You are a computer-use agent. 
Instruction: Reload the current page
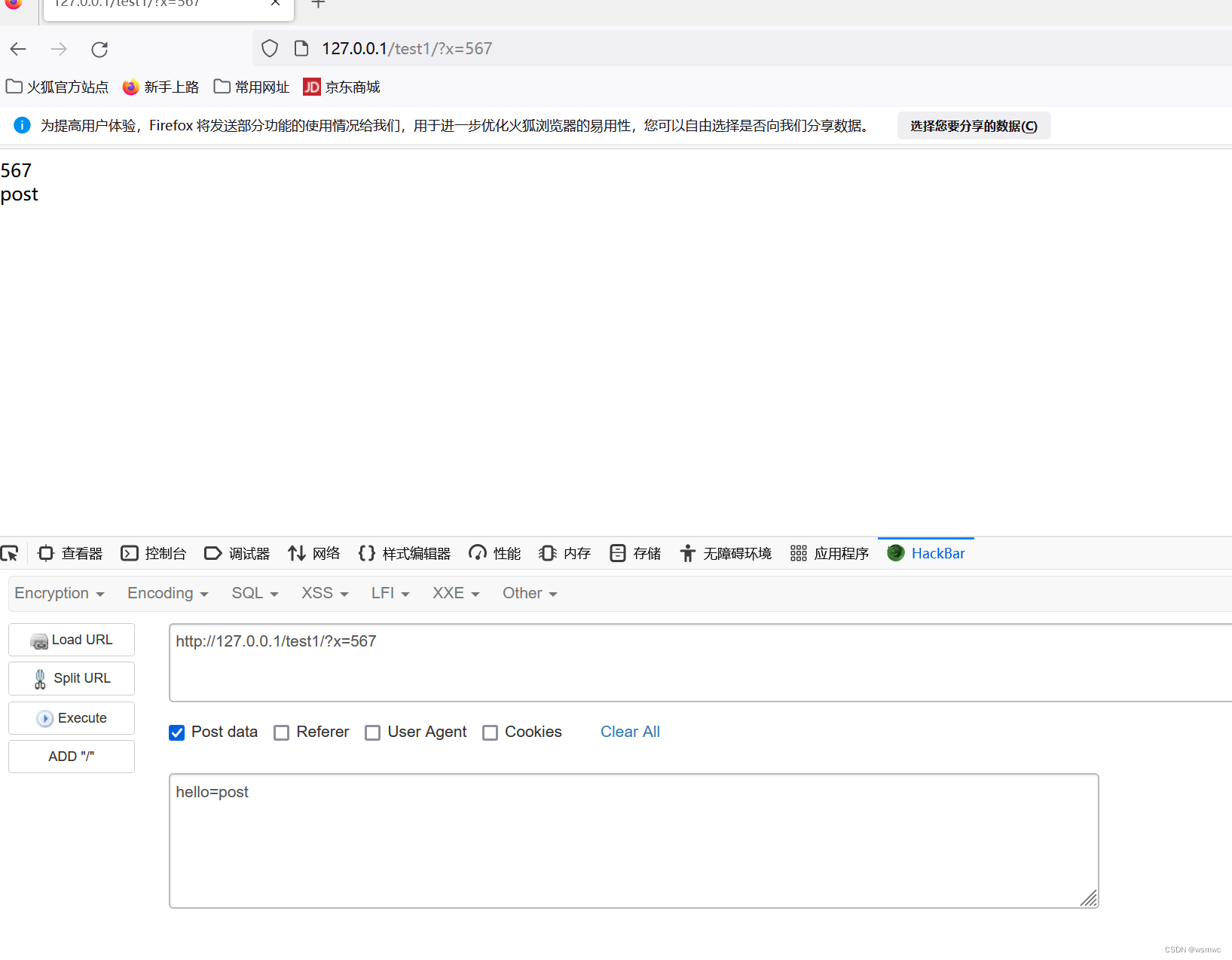99,48
